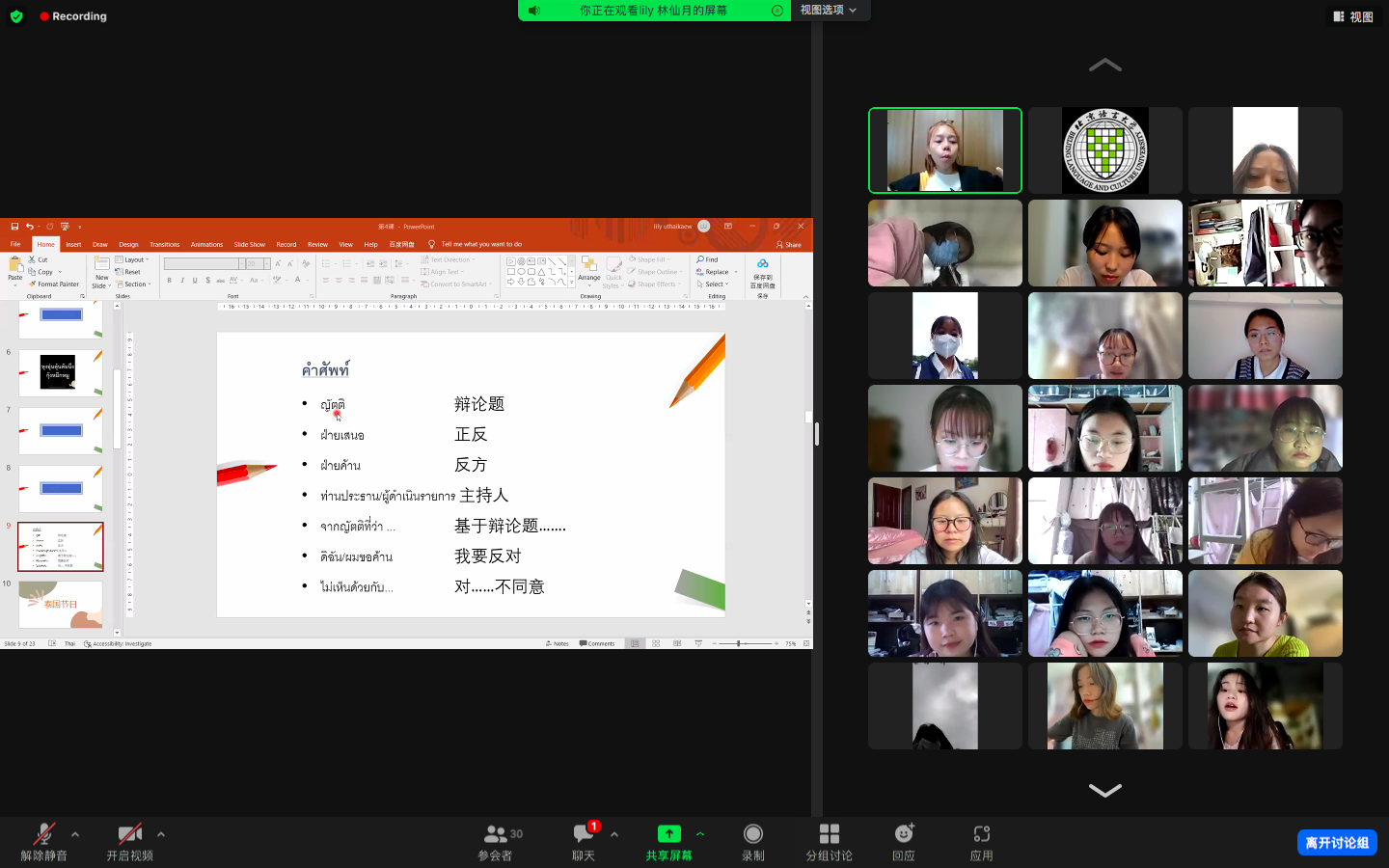1389x868 pixels.
Task: Open the 应用 apps icon
Action: (981, 841)
